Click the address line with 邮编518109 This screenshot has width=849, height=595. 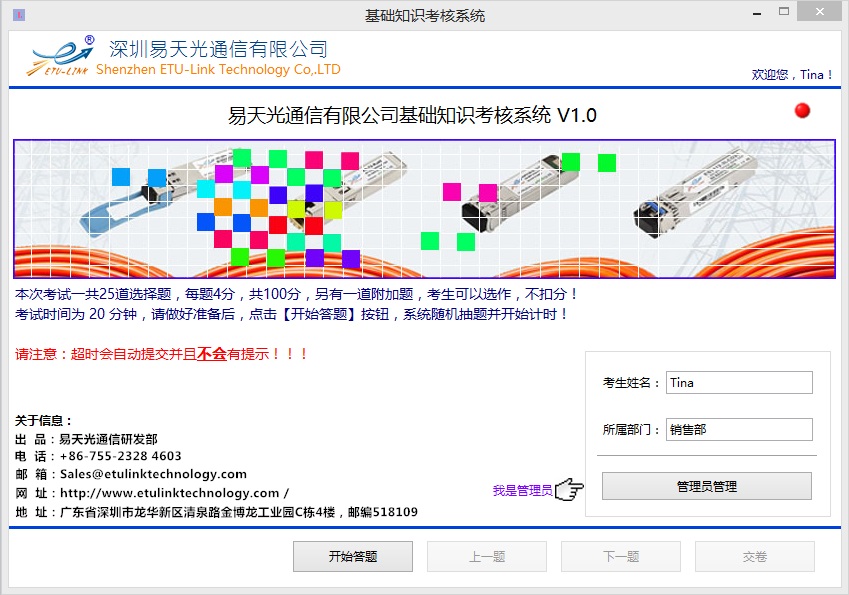pos(216,512)
